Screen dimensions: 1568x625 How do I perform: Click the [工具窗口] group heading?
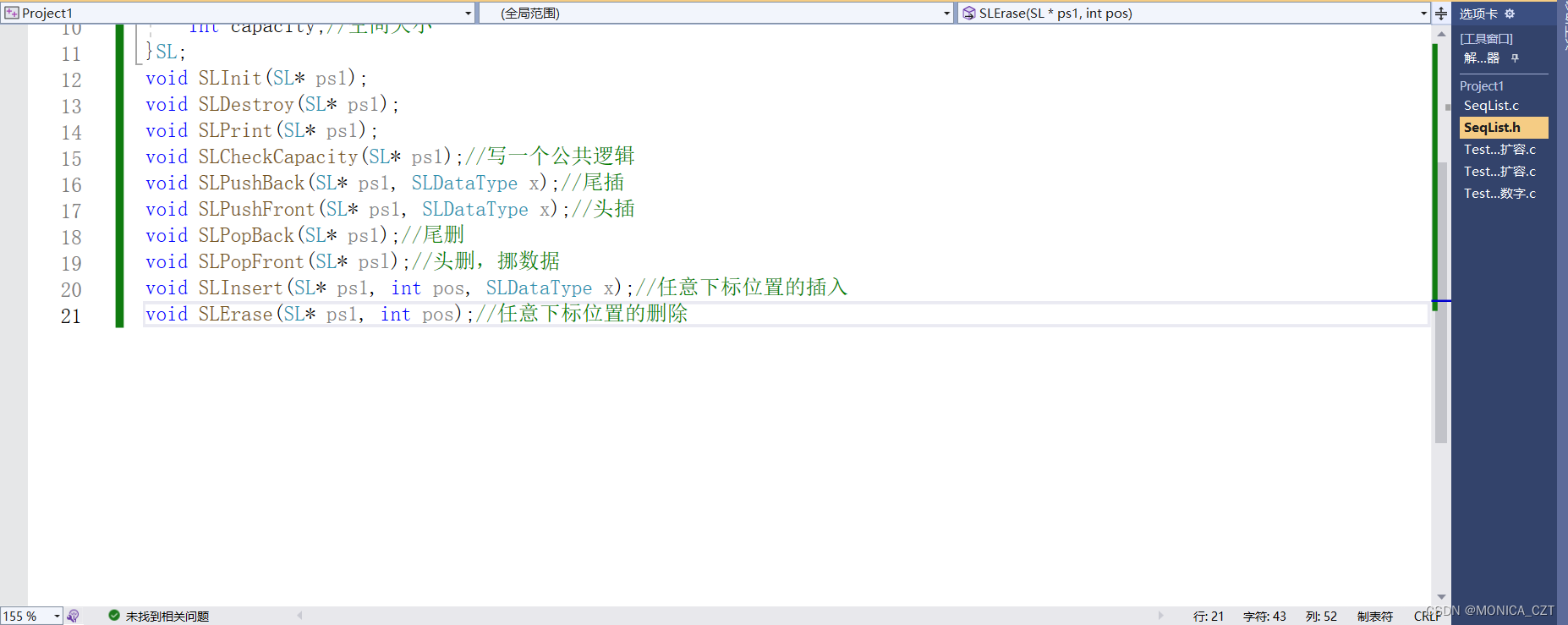1486,39
